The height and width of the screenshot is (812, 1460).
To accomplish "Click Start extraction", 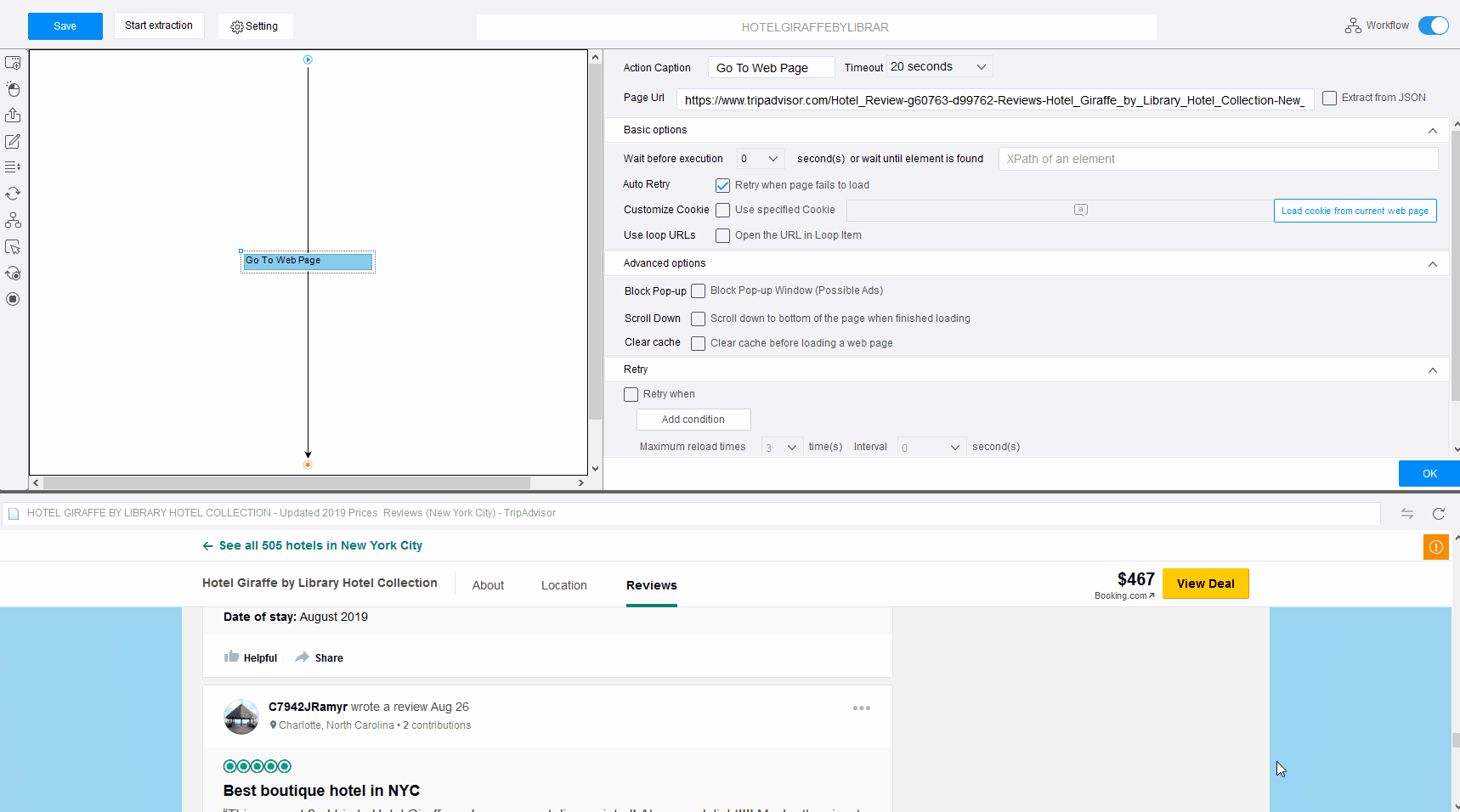I will click(x=159, y=25).
